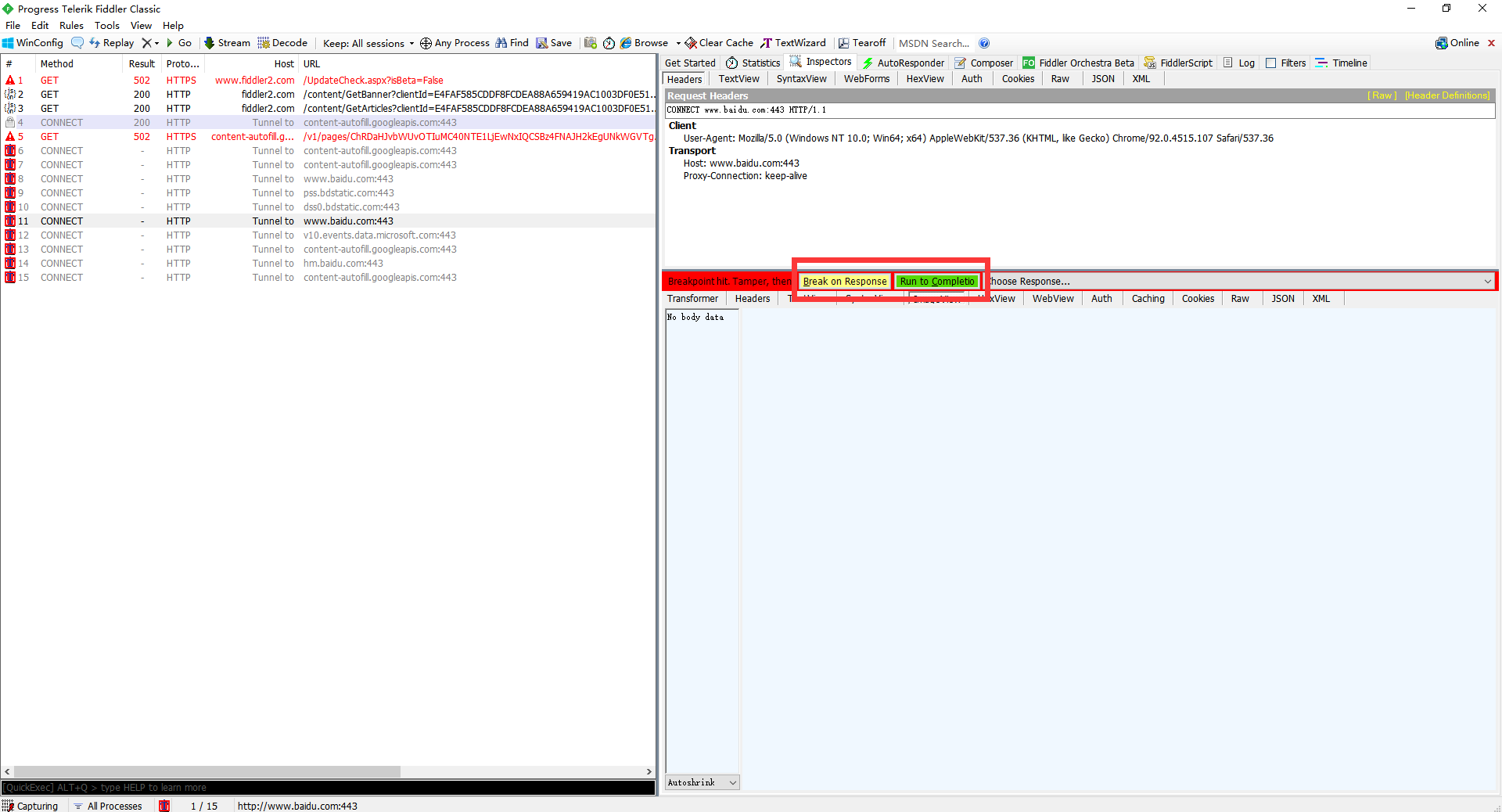
Task: Open the Remove sessions dropdown arrow
Action: tap(156, 43)
